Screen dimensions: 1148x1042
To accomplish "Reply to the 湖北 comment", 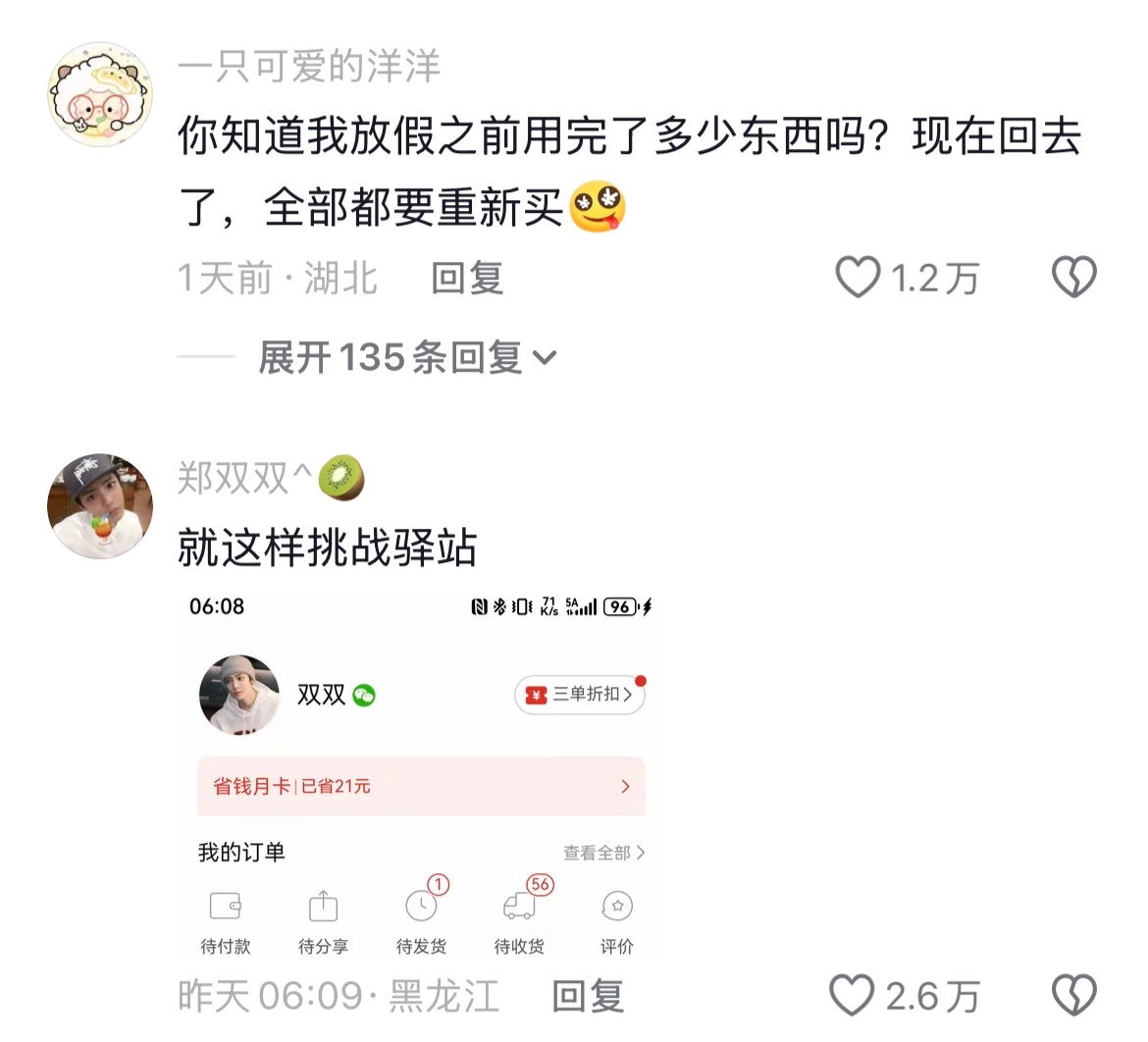I will click(467, 279).
